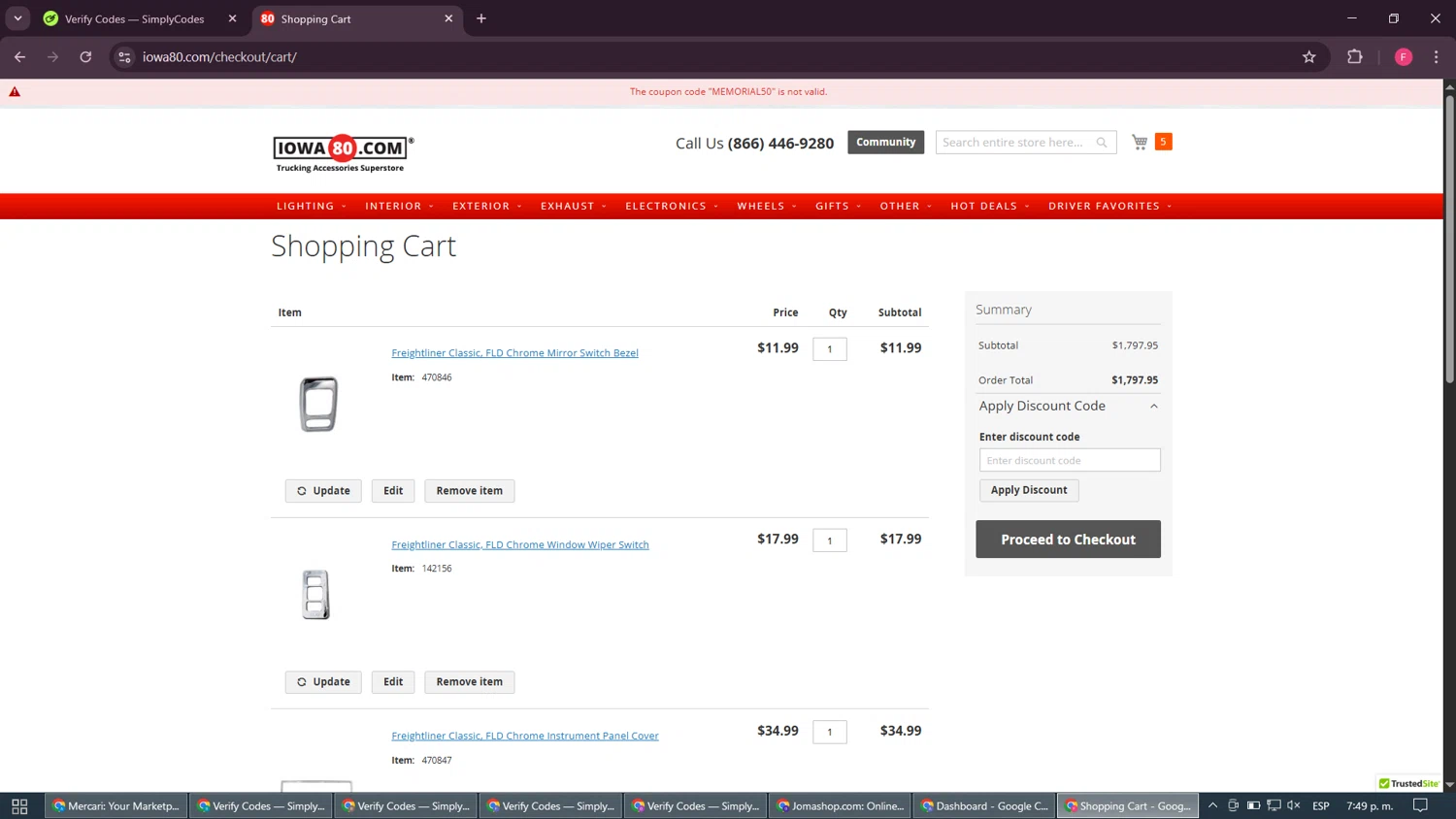
Task: Click the Mirror Switch Bezel product thumbnail
Action: point(318,404)
